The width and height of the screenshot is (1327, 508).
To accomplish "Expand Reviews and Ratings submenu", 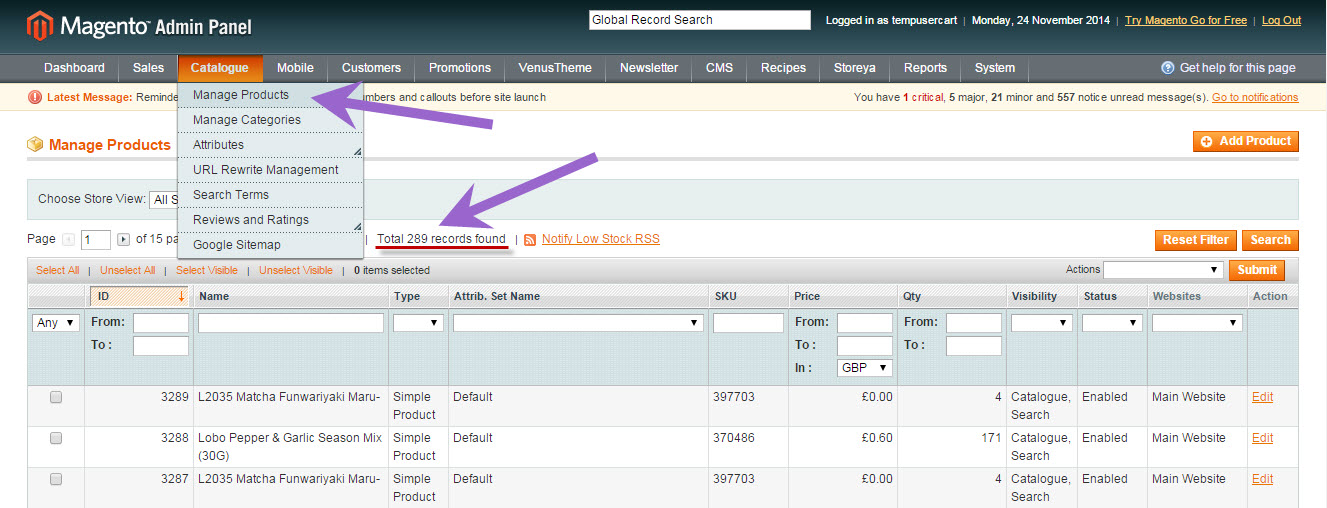I will 270,220.
